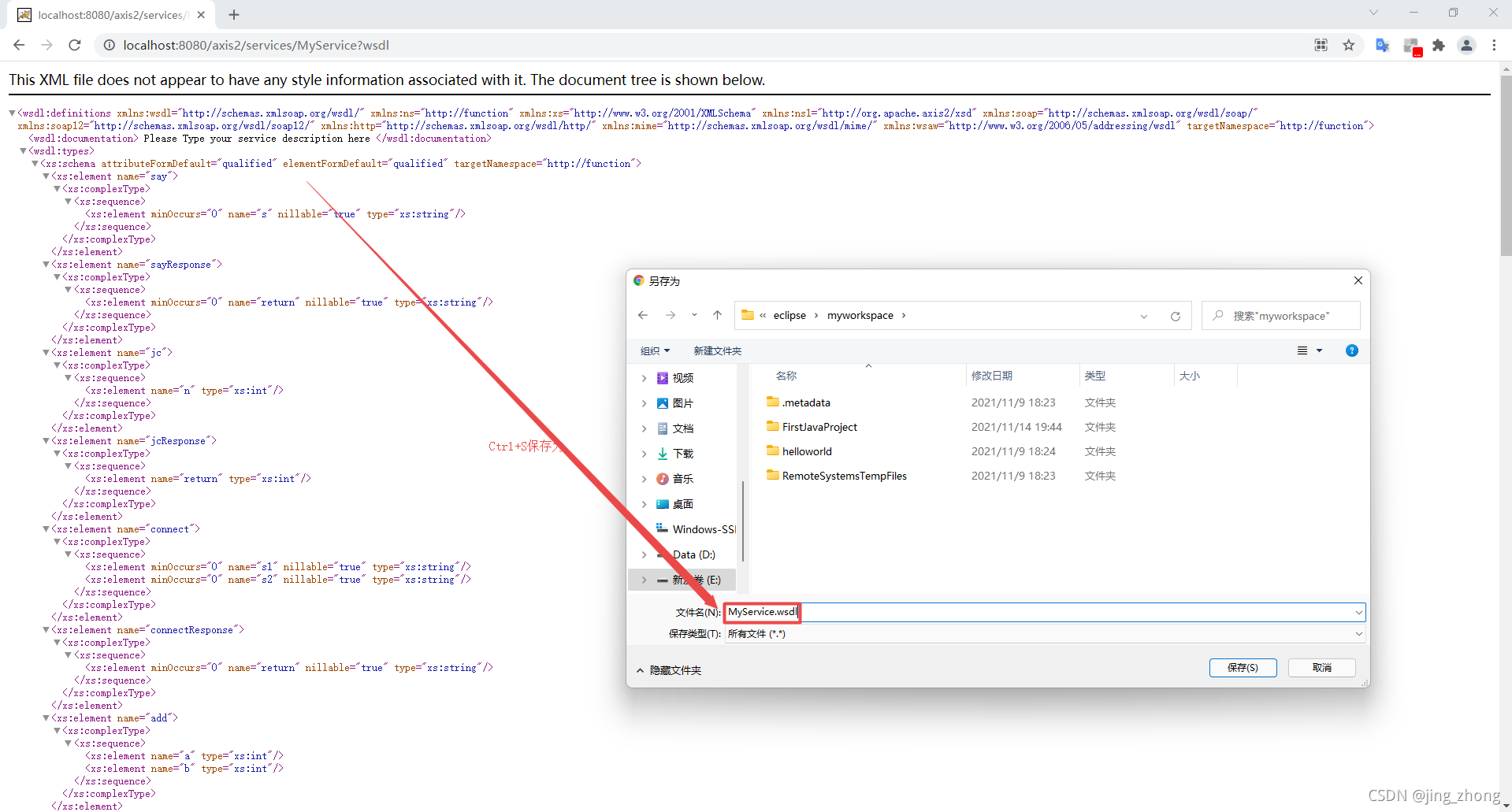Viewport: 1512px width, 812px height.
Task: Click the site information icon
Action: pyautogui.click(x=110, y=45)
